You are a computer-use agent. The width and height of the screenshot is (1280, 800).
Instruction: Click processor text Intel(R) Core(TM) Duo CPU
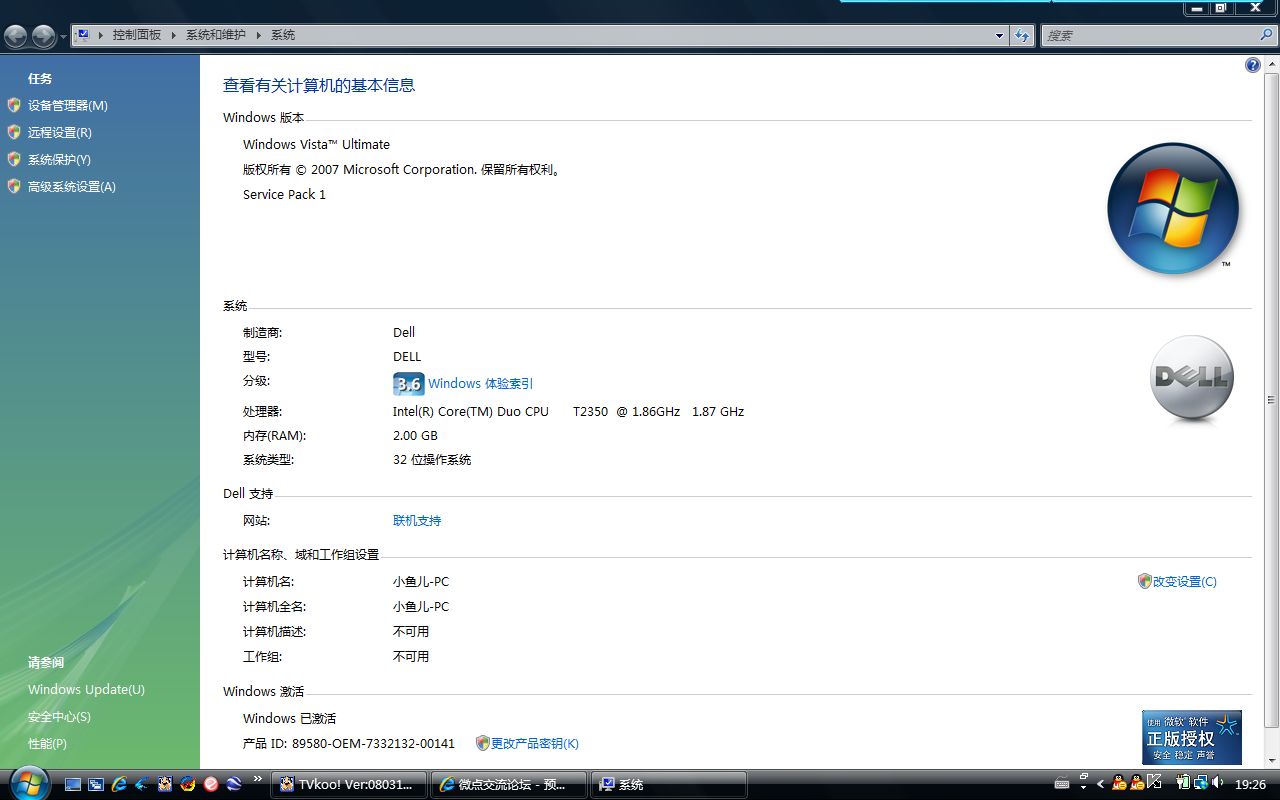471,411
